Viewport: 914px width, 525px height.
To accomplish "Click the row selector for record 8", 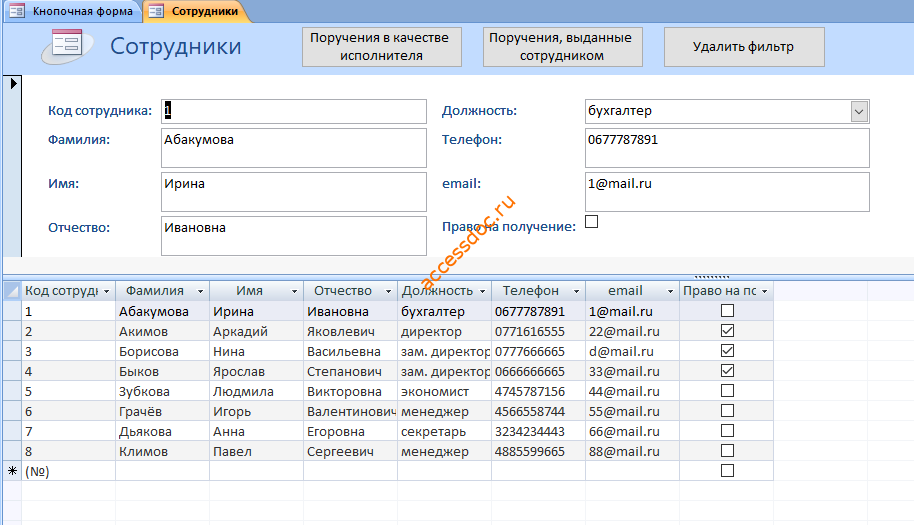I will (x=12, y=452).
